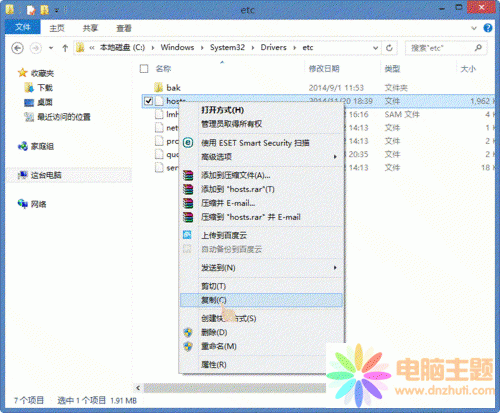This screenshot has height=413, width=500.
Task: Click the 收藏夹 star icon
Action: 22,73
